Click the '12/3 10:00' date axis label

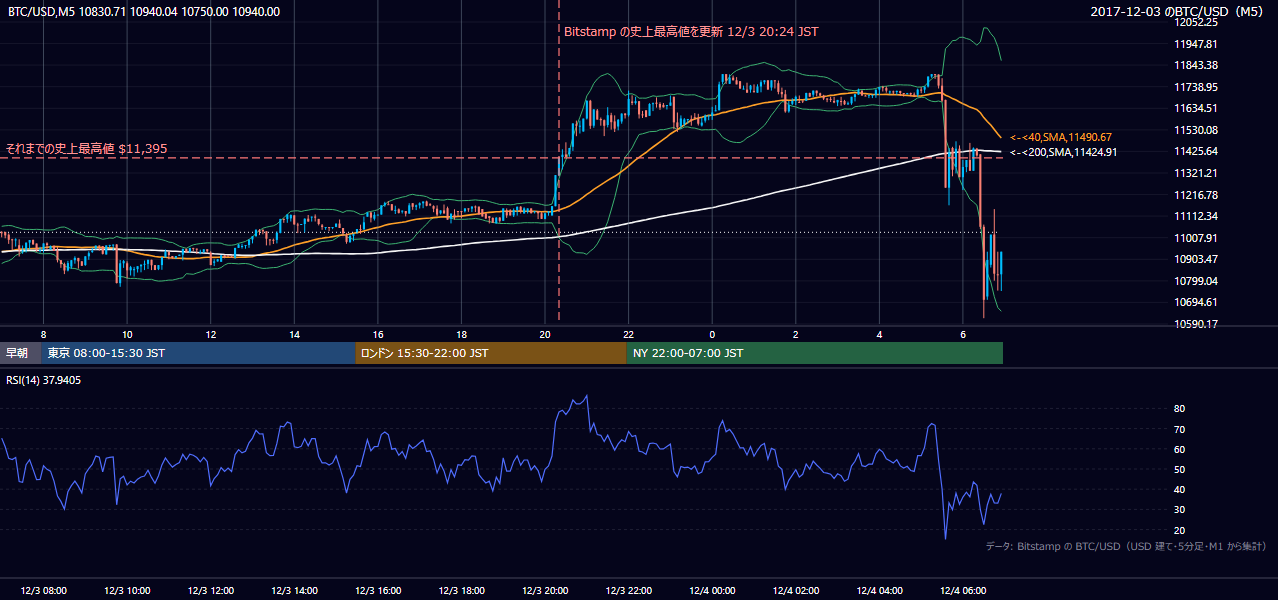click(x=127, y=591)
